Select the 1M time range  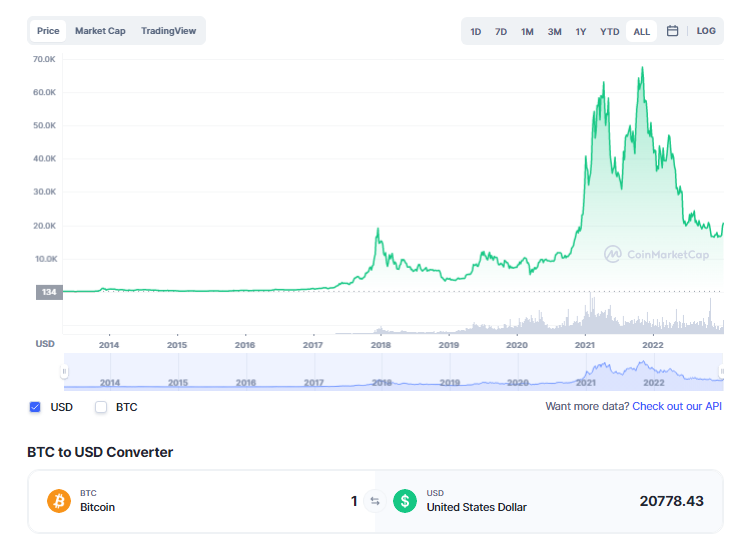tap(527, 31)
